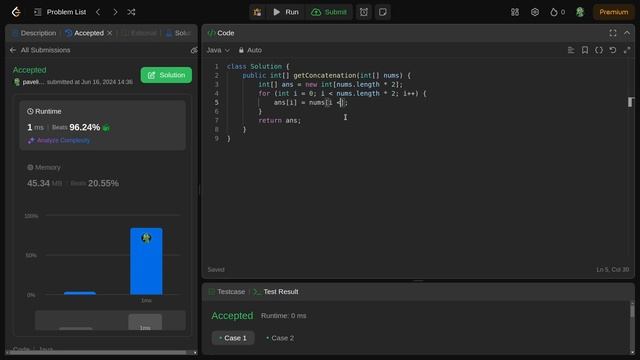Open the Problem List panel

pos(60,12)
